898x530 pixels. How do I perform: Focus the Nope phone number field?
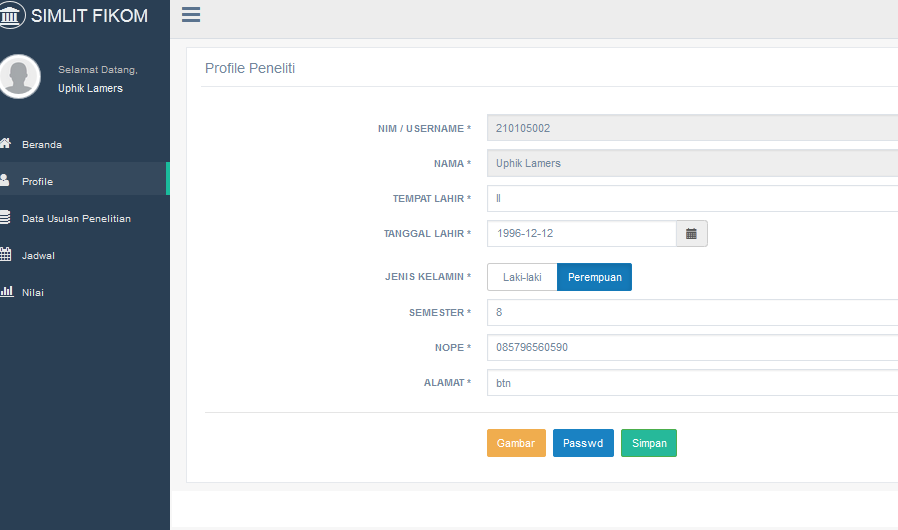click(x=692, y=347)
